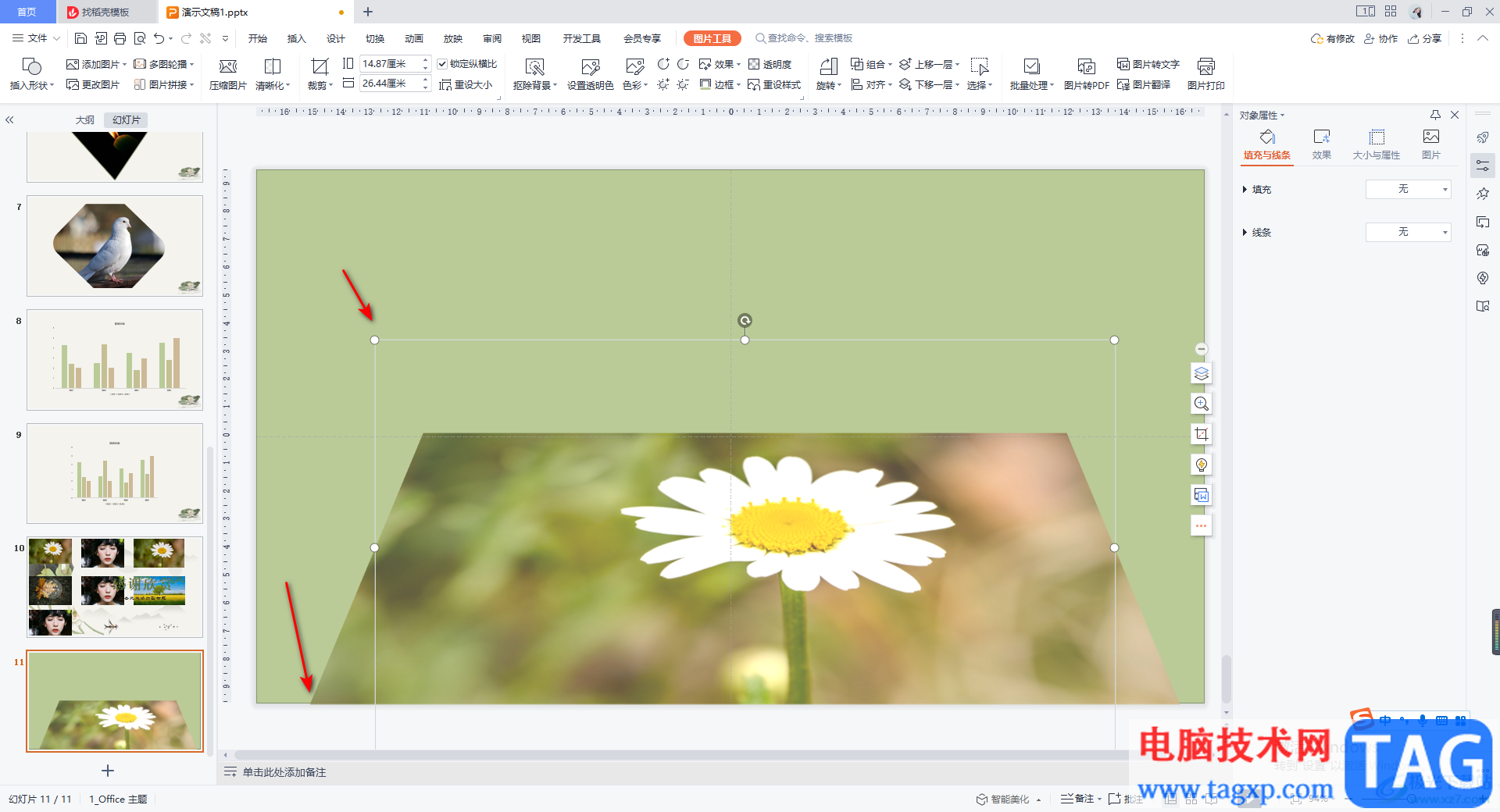Image resolution: width=1500 pixels, height=812 pixels.
Task: Click the Undo arrow icon
Action: pos(159,38)
